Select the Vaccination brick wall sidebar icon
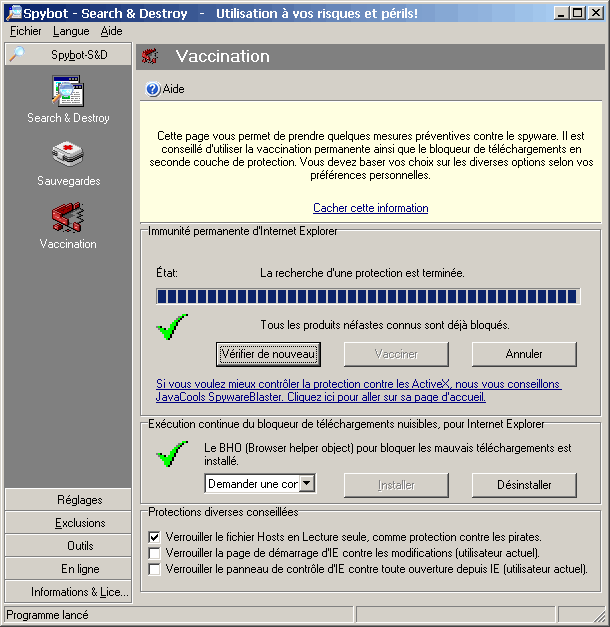Viewport: 610px width, 627px height. click(68, 217)
